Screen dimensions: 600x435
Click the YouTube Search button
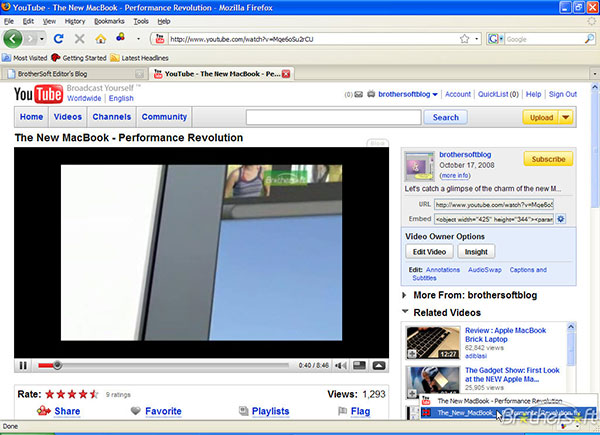coord(445,117)
